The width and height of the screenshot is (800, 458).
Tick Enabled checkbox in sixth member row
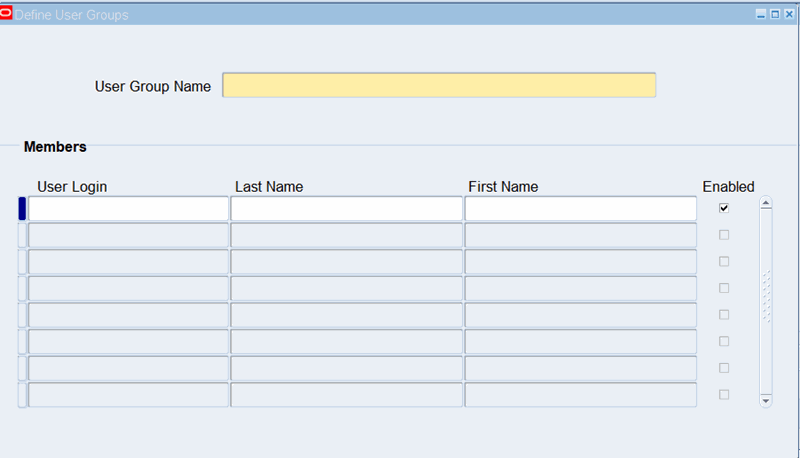tap(723, 341)
